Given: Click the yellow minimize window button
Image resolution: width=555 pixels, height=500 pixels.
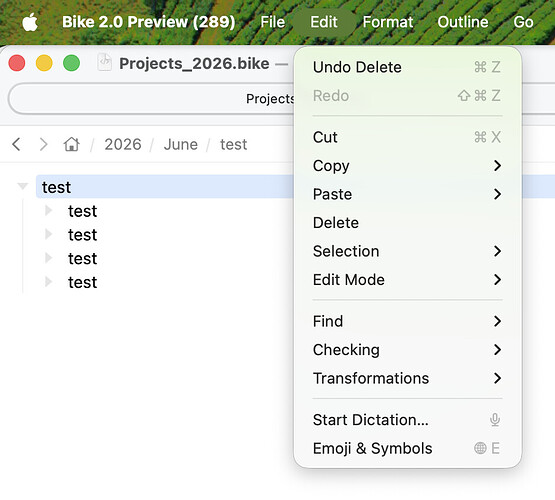Looking at the screenshot, I should pos(44,63).
